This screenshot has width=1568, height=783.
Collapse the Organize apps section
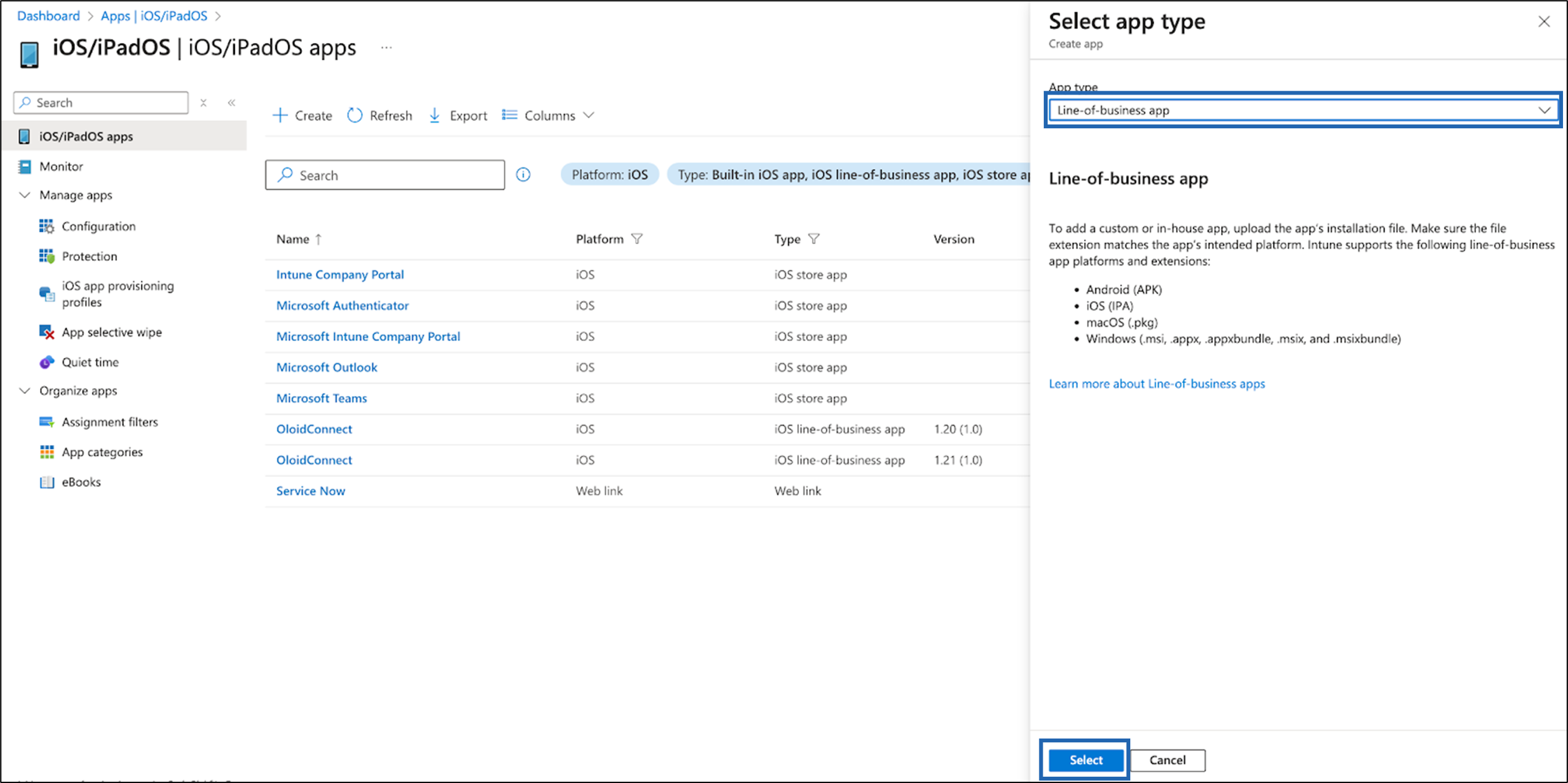pyautogui.click(x=24, y=391)
